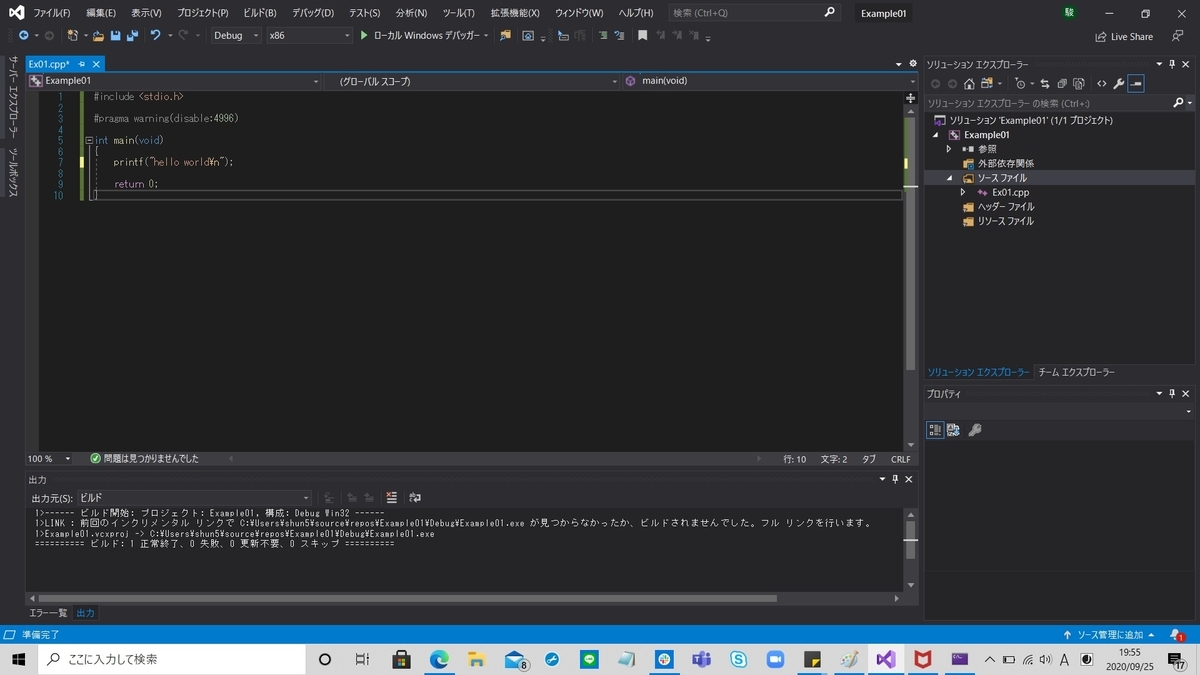The height and width of the screenshot is (675, 1200).
Task: Click the notifications bell in the status bar
Action: coord(1177,635)
